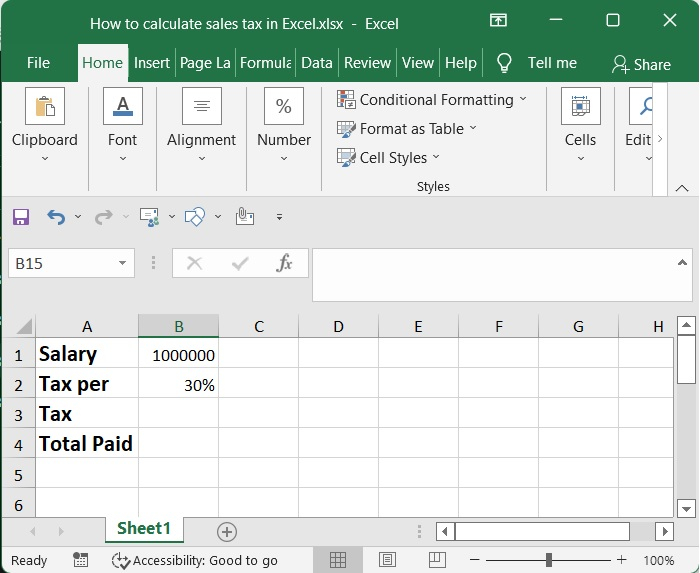Viewport: 700px width, 573px height.
Task: Switch to Normal view in status bar
Action: 338,560
